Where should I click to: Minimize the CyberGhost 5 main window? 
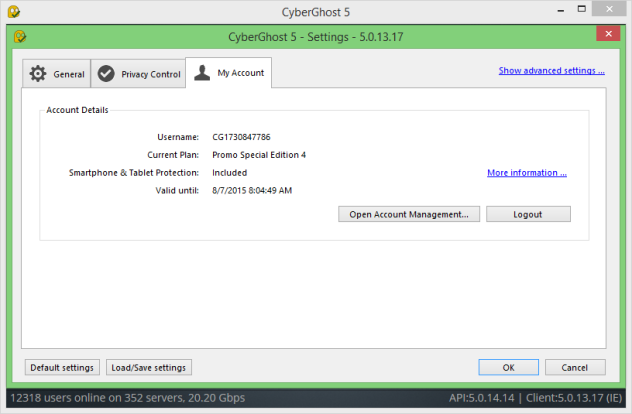(x=561, y=10)
